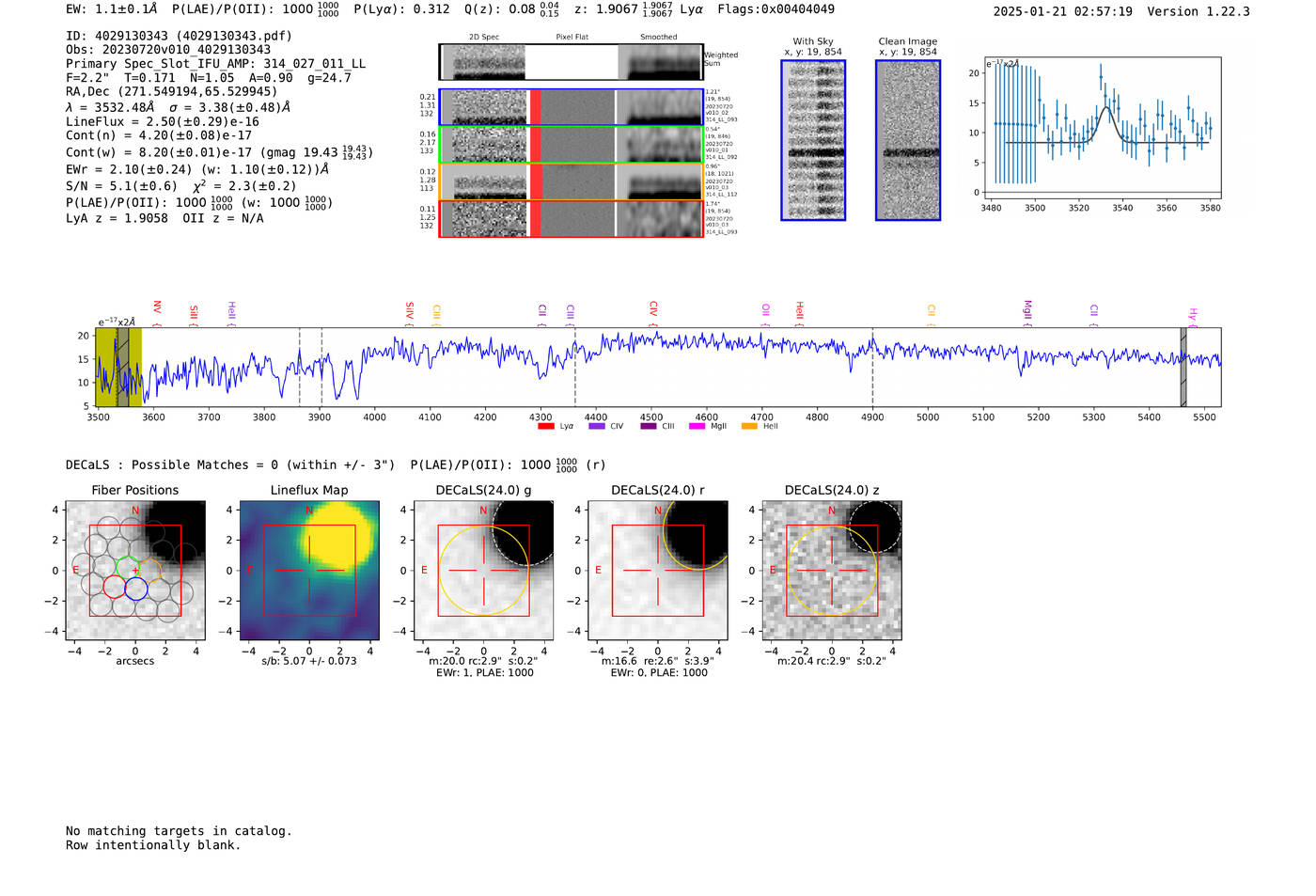
Task: Click the Weighted Sum 2D spectrum strip
Action: tap(572, 62)
